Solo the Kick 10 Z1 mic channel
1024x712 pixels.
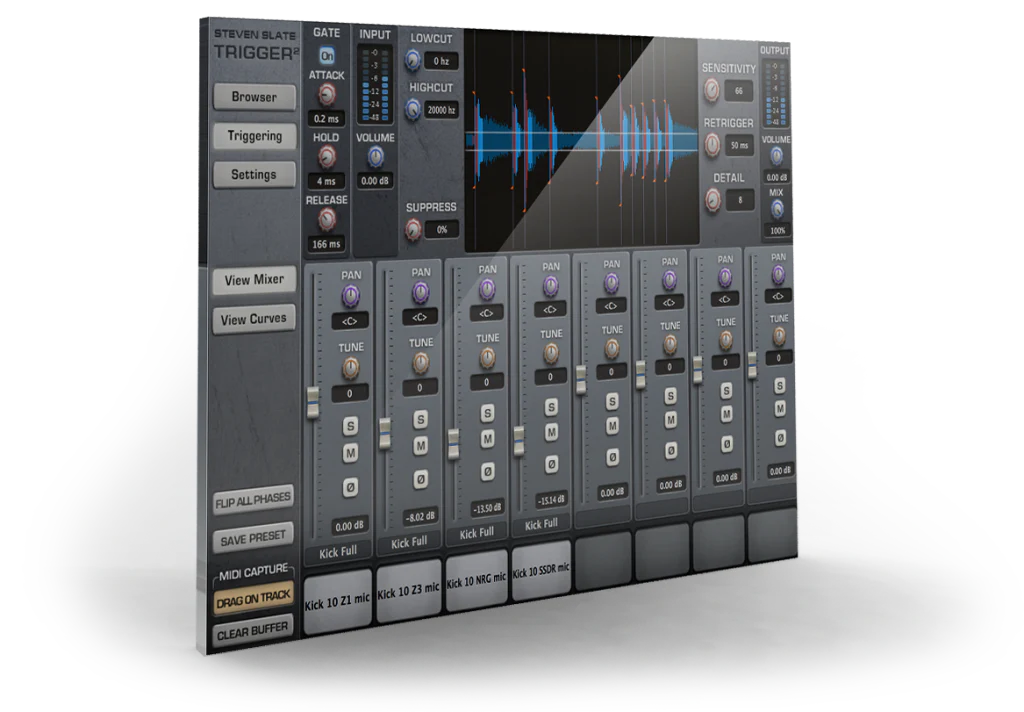point(351,427)
